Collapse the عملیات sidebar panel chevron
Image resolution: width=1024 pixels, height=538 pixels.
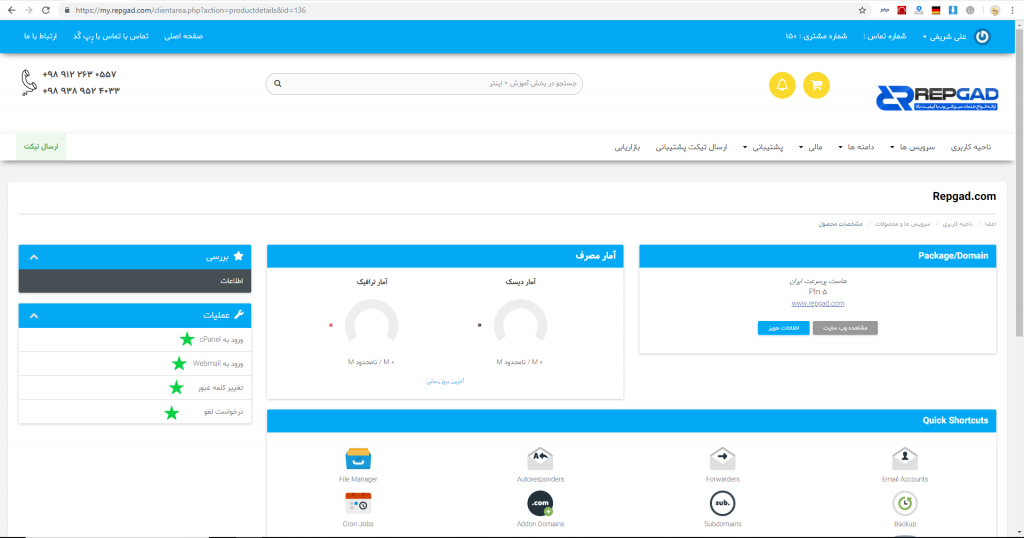point(34,316)
